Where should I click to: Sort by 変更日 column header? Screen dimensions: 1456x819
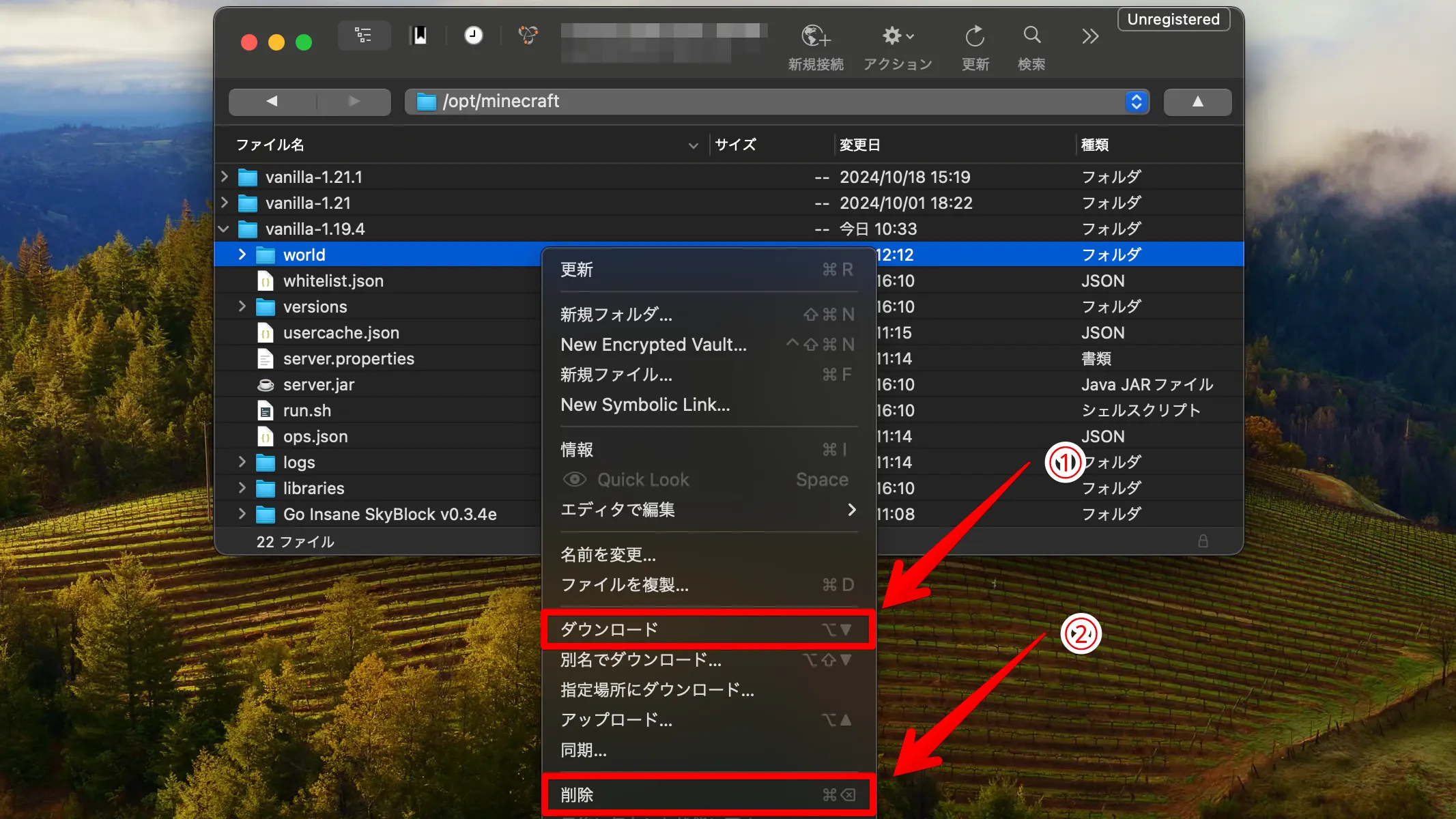[859, 145]
